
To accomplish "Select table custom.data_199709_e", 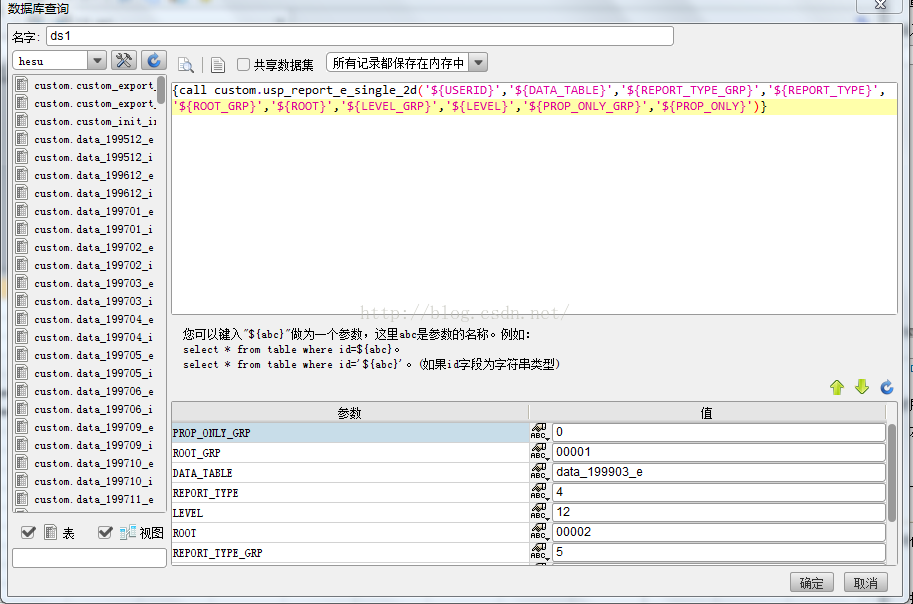I will click(94, 427).
